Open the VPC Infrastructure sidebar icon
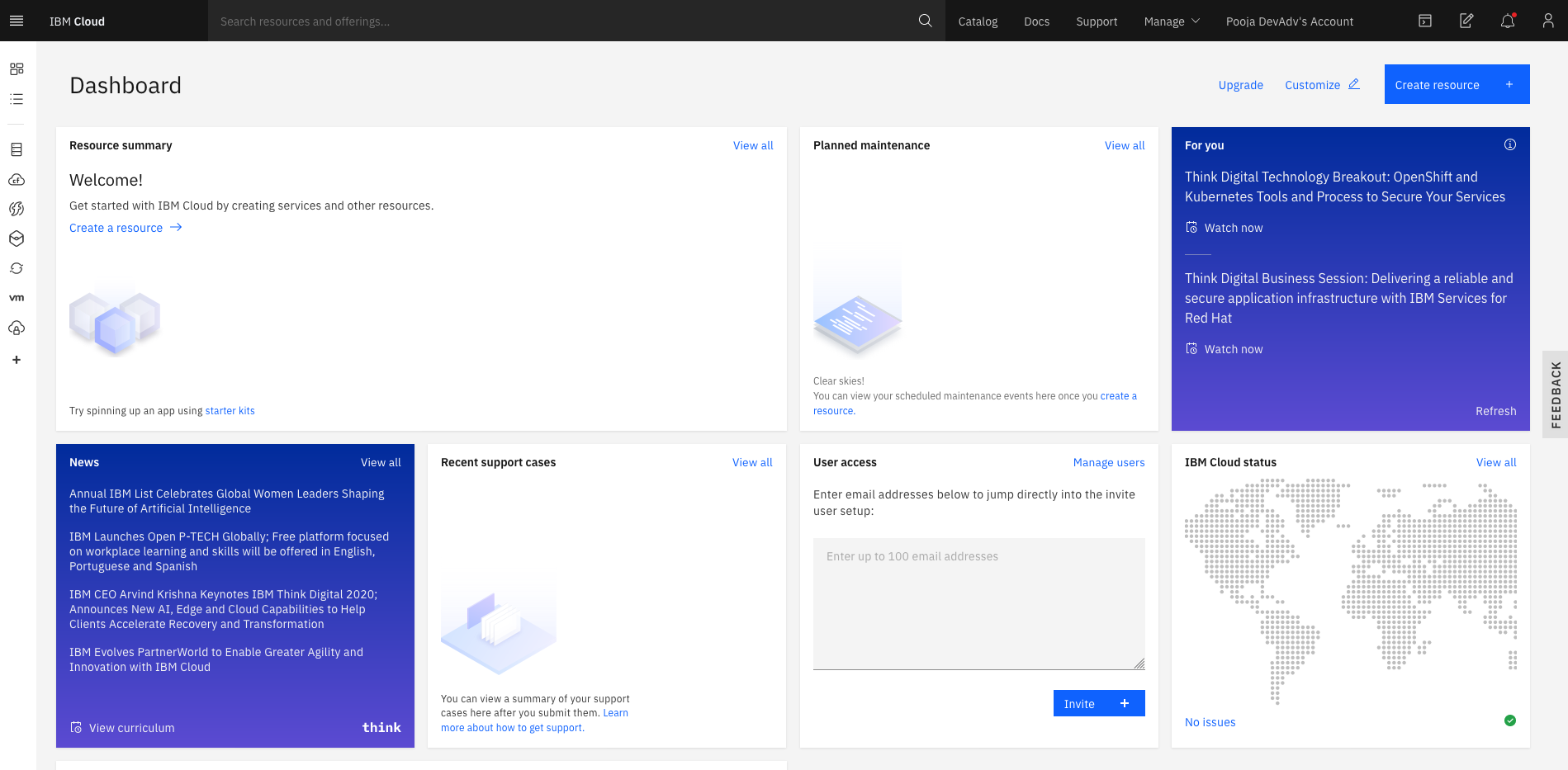This screenshot has height=770, width=1568. pyautogui.click(x=17, y=328)
